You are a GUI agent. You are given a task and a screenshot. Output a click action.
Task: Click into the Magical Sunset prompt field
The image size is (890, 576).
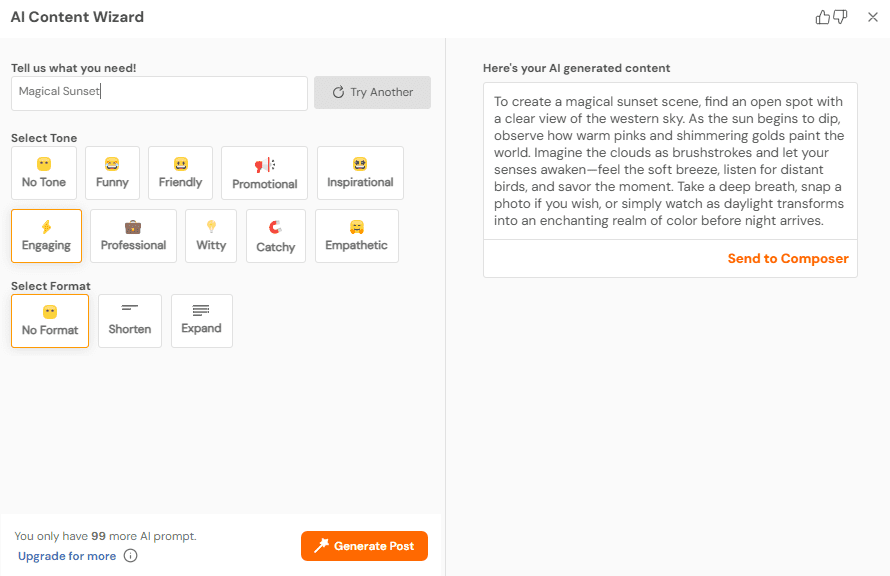(x=160, y=93)
